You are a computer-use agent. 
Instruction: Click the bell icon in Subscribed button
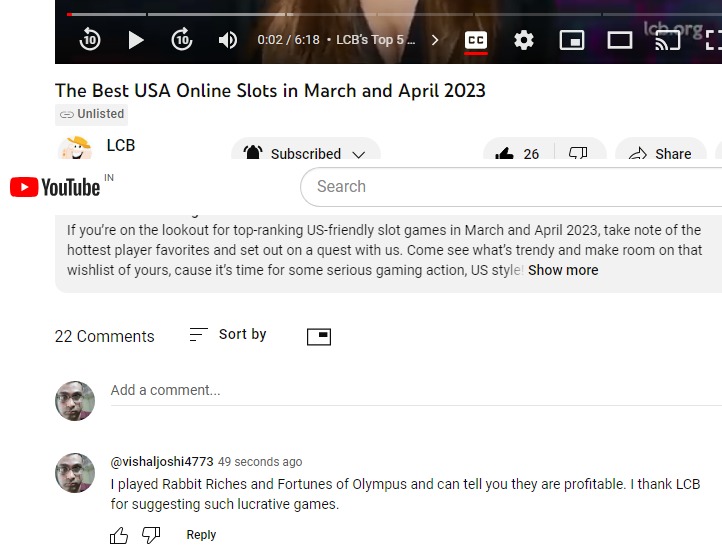(x=253, y=152)
